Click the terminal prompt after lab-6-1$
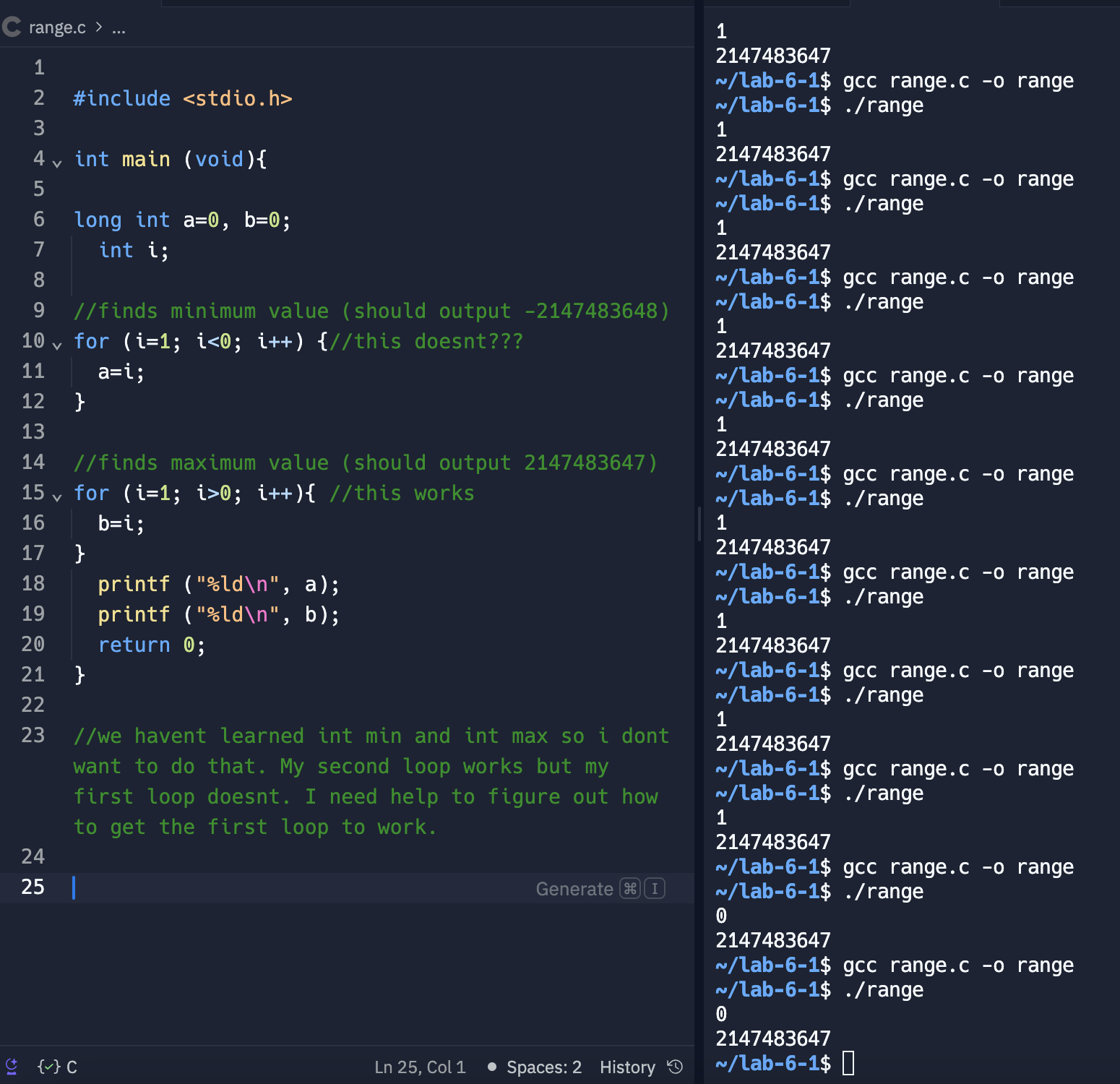 pyautogui.click(x=849, y=1062)
